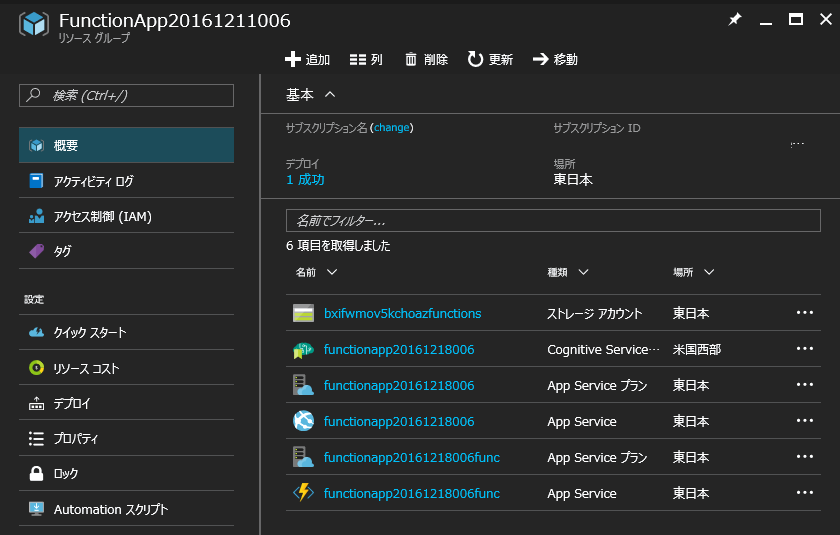
Task: Sort by the 種類 column chevron
Action: 583,272
